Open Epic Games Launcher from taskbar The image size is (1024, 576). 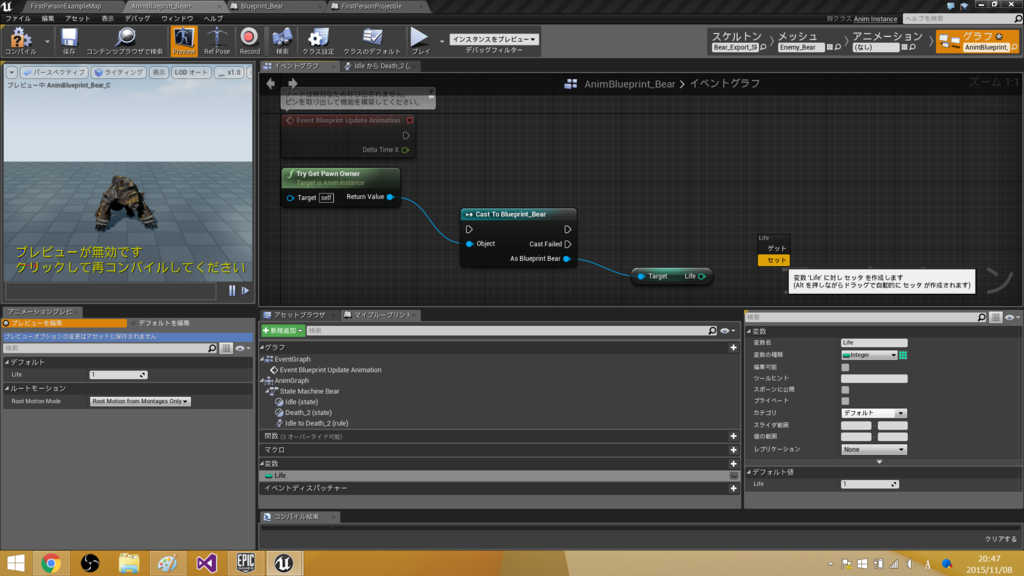pyautogui.click(x=246, y=563)
